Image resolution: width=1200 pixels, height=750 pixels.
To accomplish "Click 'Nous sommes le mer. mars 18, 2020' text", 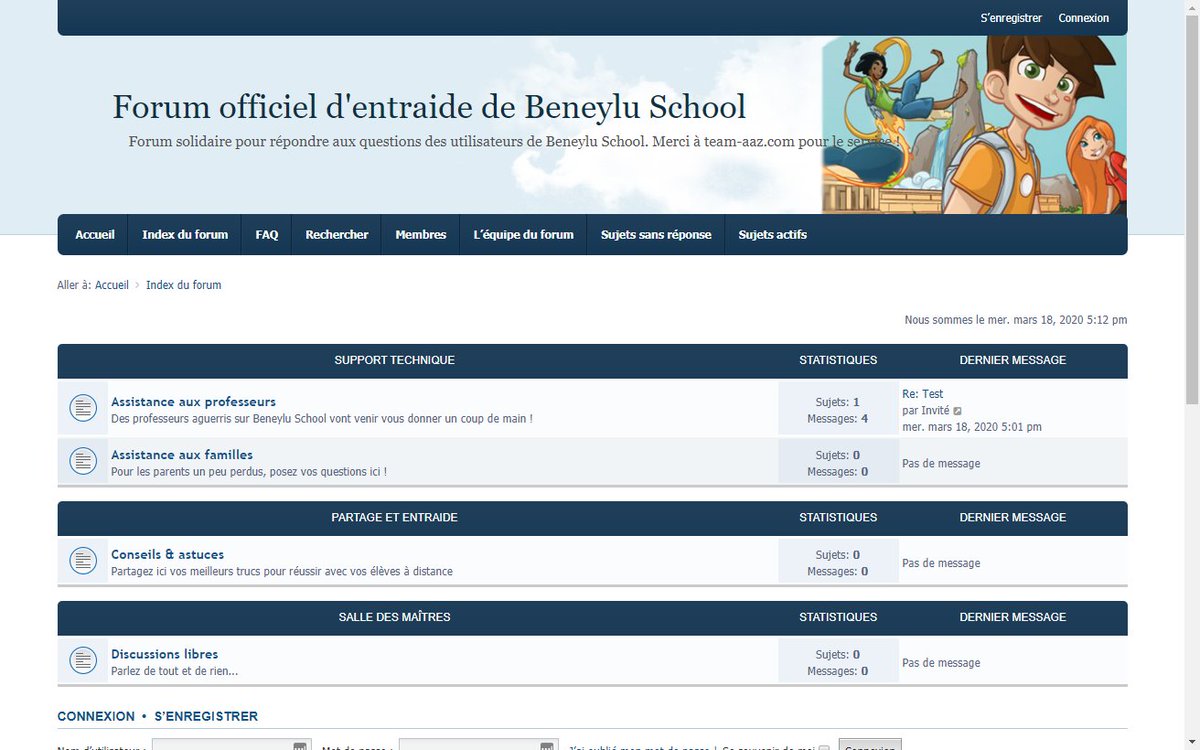I will pos(1016,320).
